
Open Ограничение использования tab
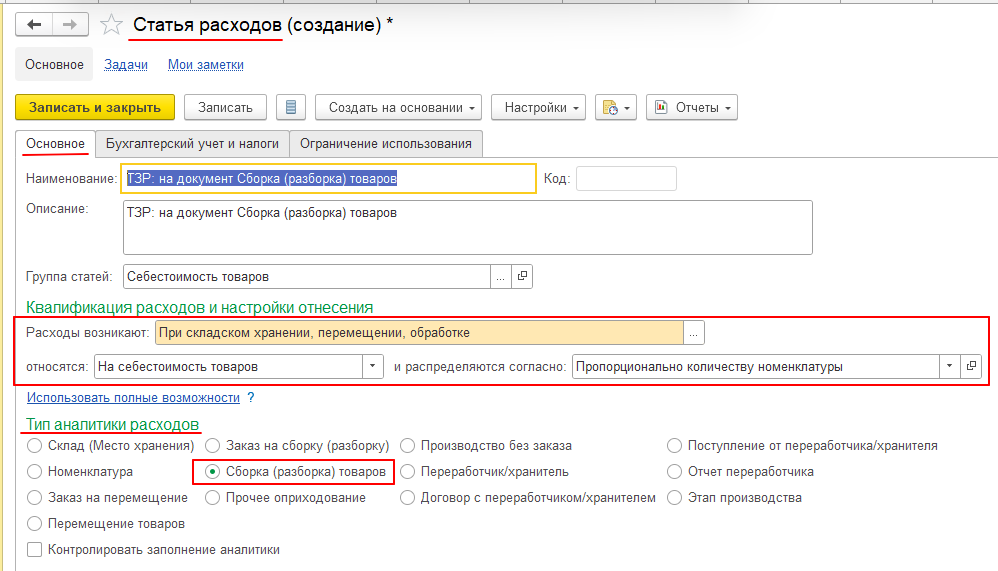point(385,143)
